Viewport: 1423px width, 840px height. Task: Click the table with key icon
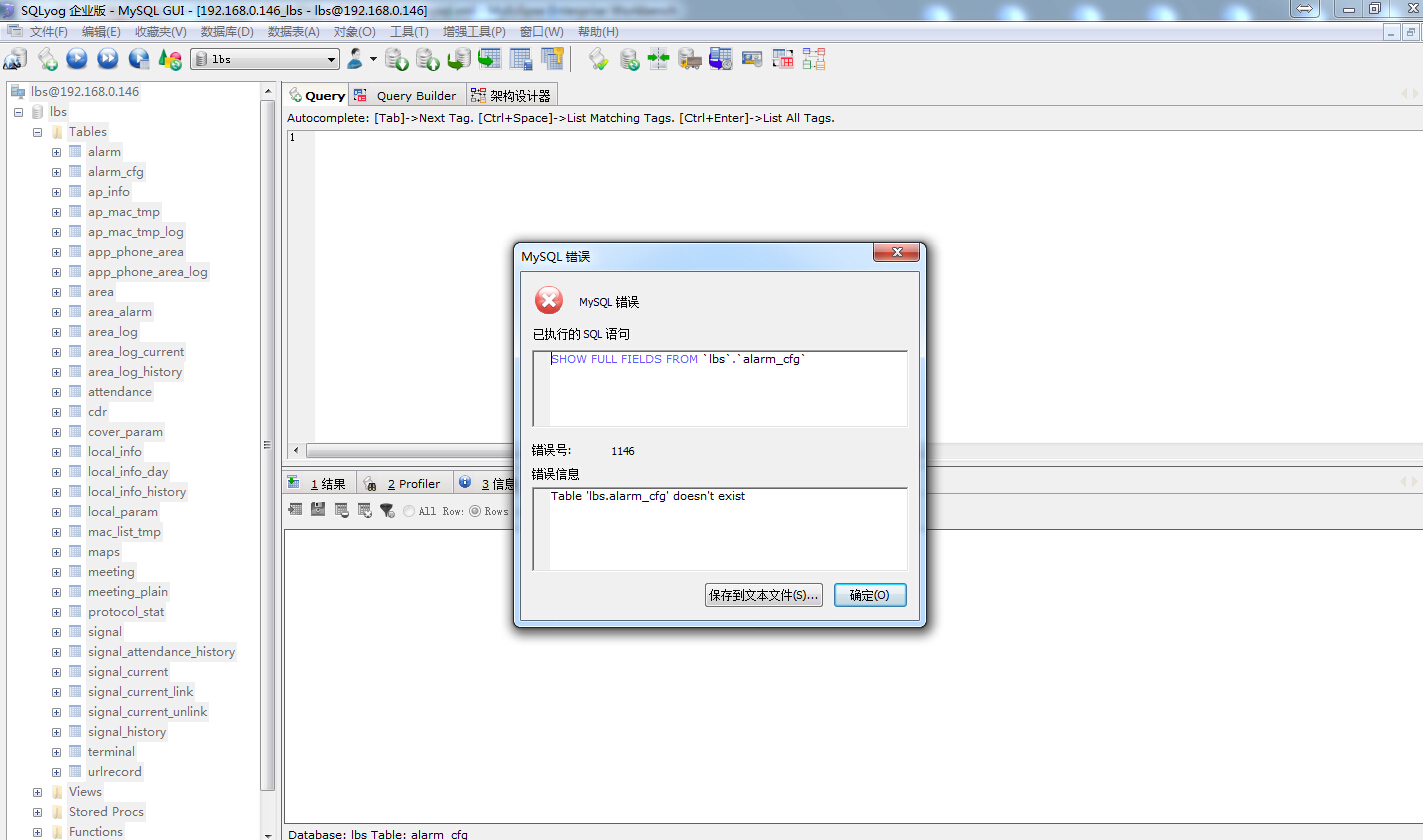(x=552, y=59)
